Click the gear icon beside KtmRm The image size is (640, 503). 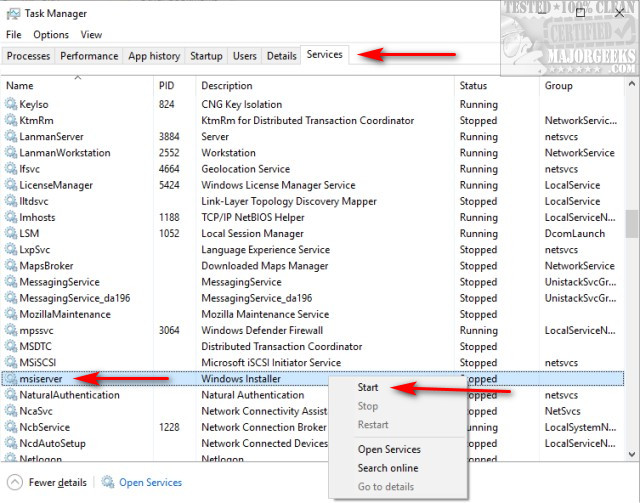point(11,120)
